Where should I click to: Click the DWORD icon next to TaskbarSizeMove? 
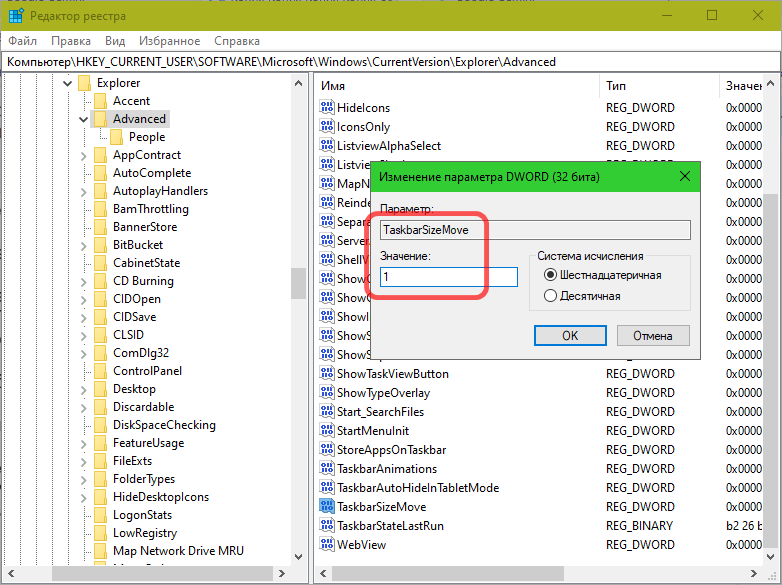pyautogui.click(x=327, y=507)
